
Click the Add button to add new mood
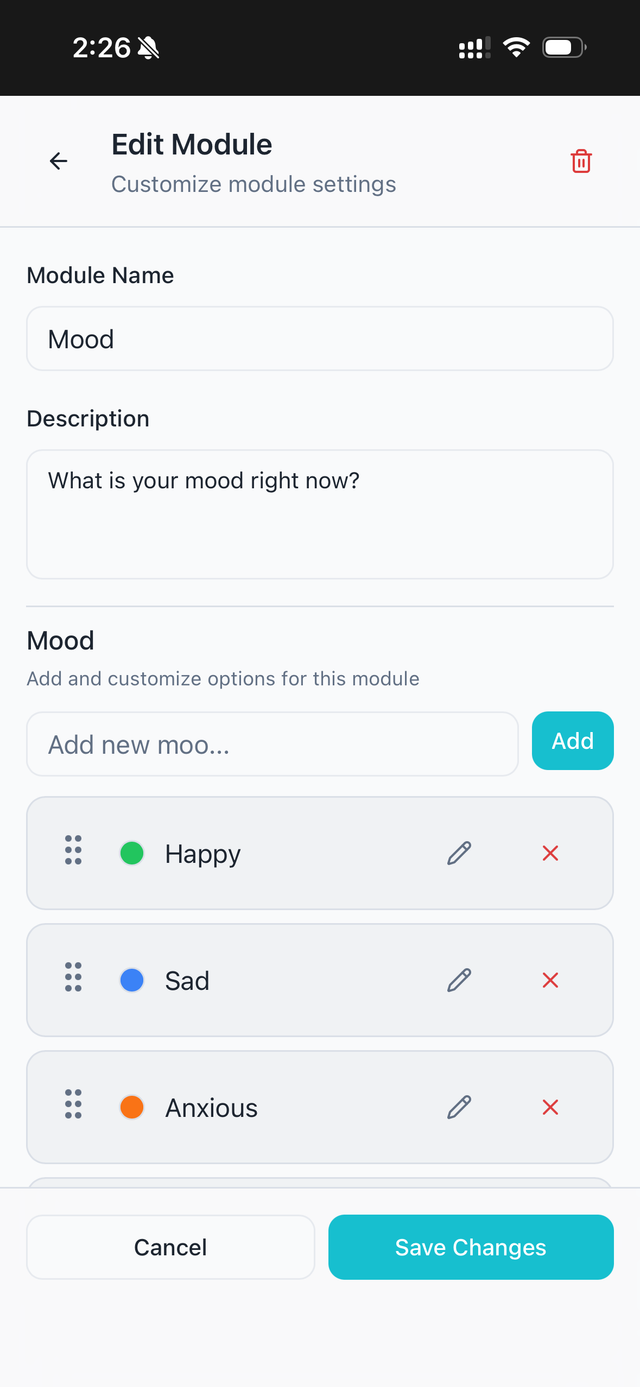(x=572, y=741)
